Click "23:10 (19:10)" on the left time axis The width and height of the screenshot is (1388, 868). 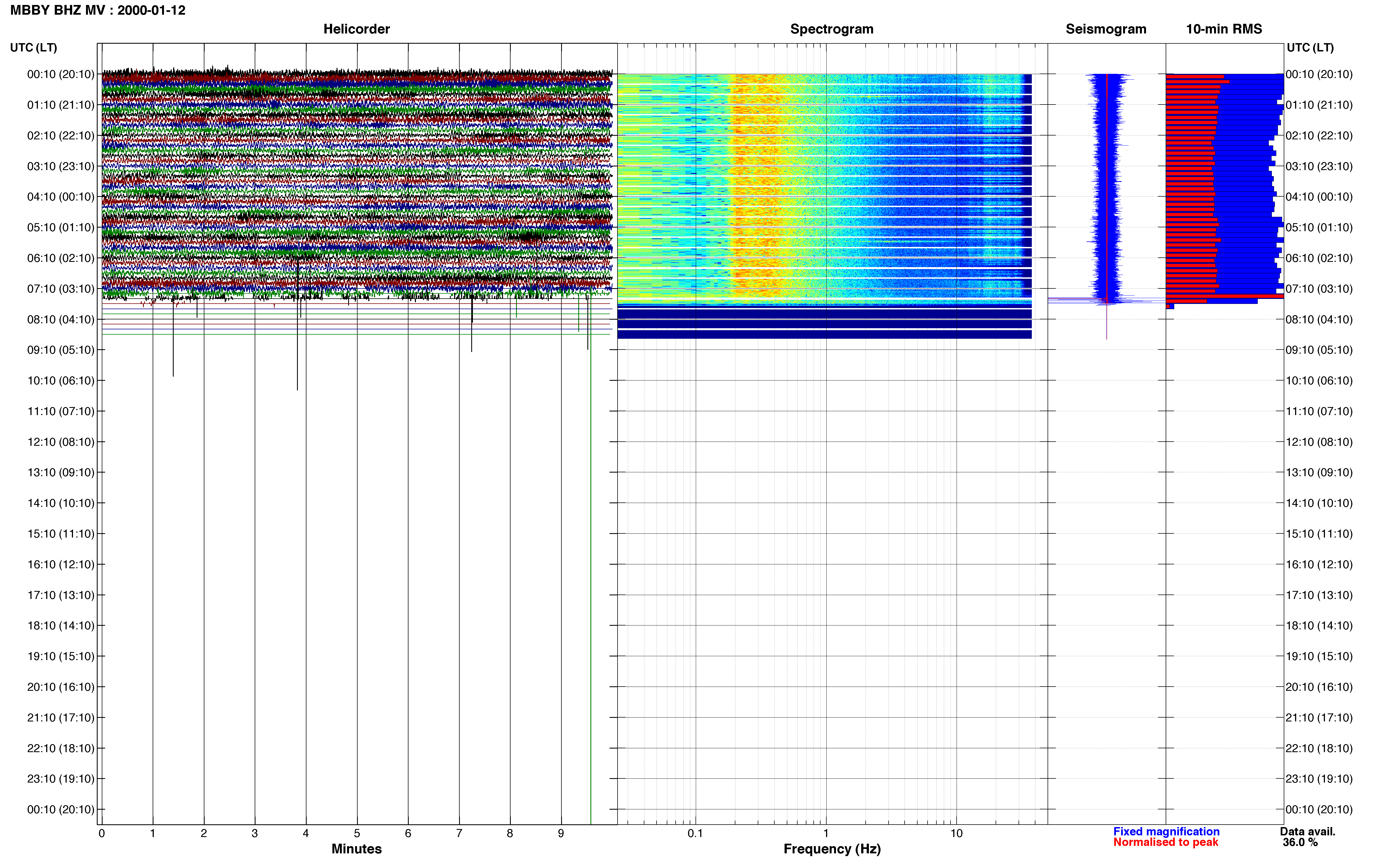(61, 779)
